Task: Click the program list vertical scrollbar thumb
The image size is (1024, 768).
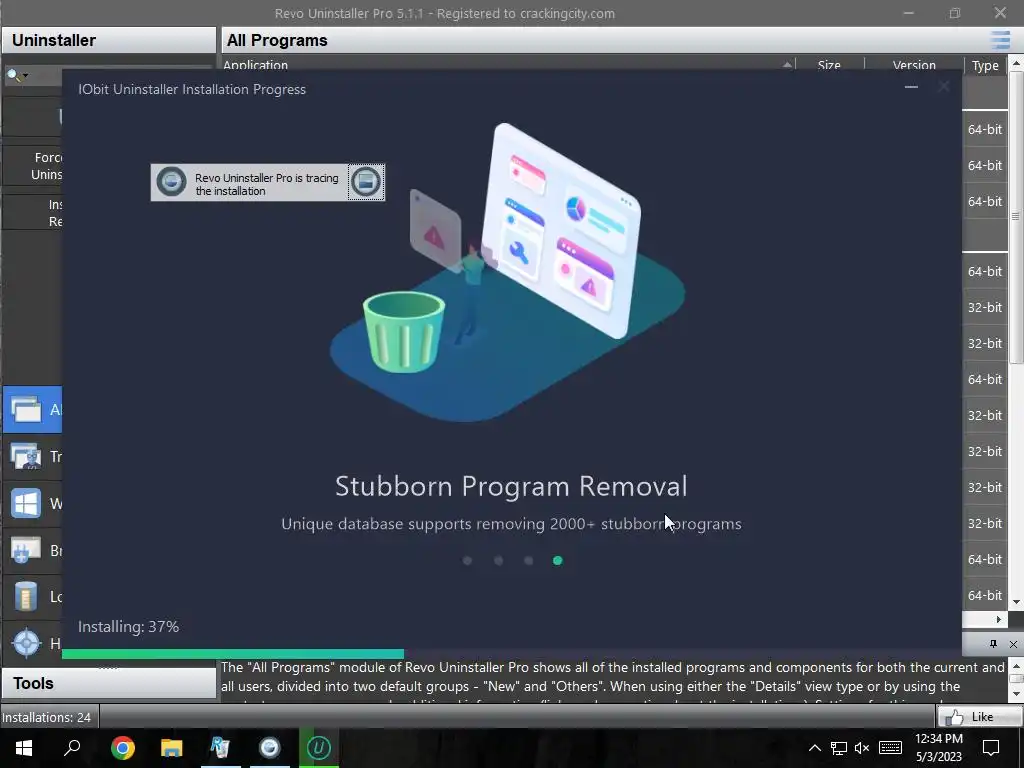Action: [x=1016, y=217]
